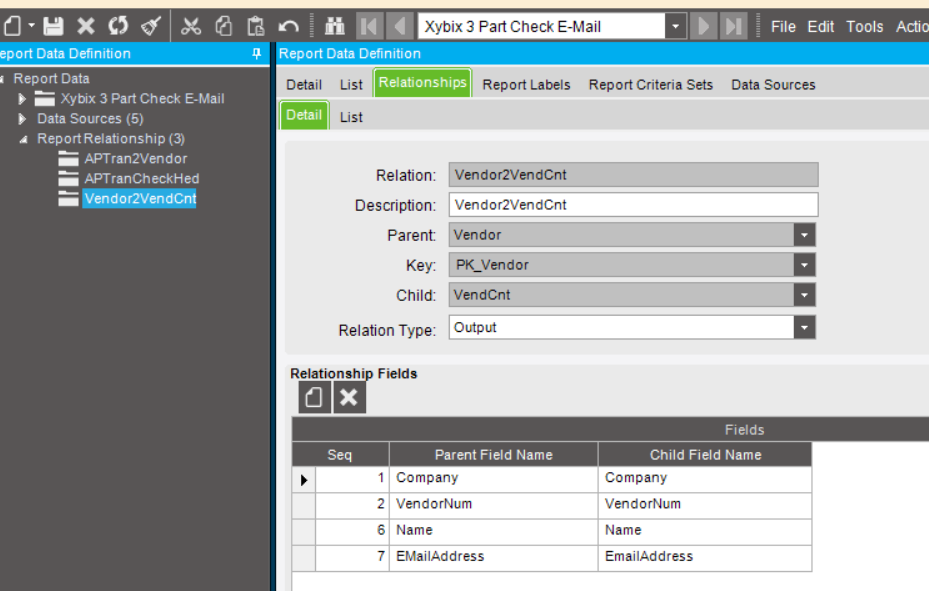
Task: Go to next record arrow icon
Action: coord(704,26)
